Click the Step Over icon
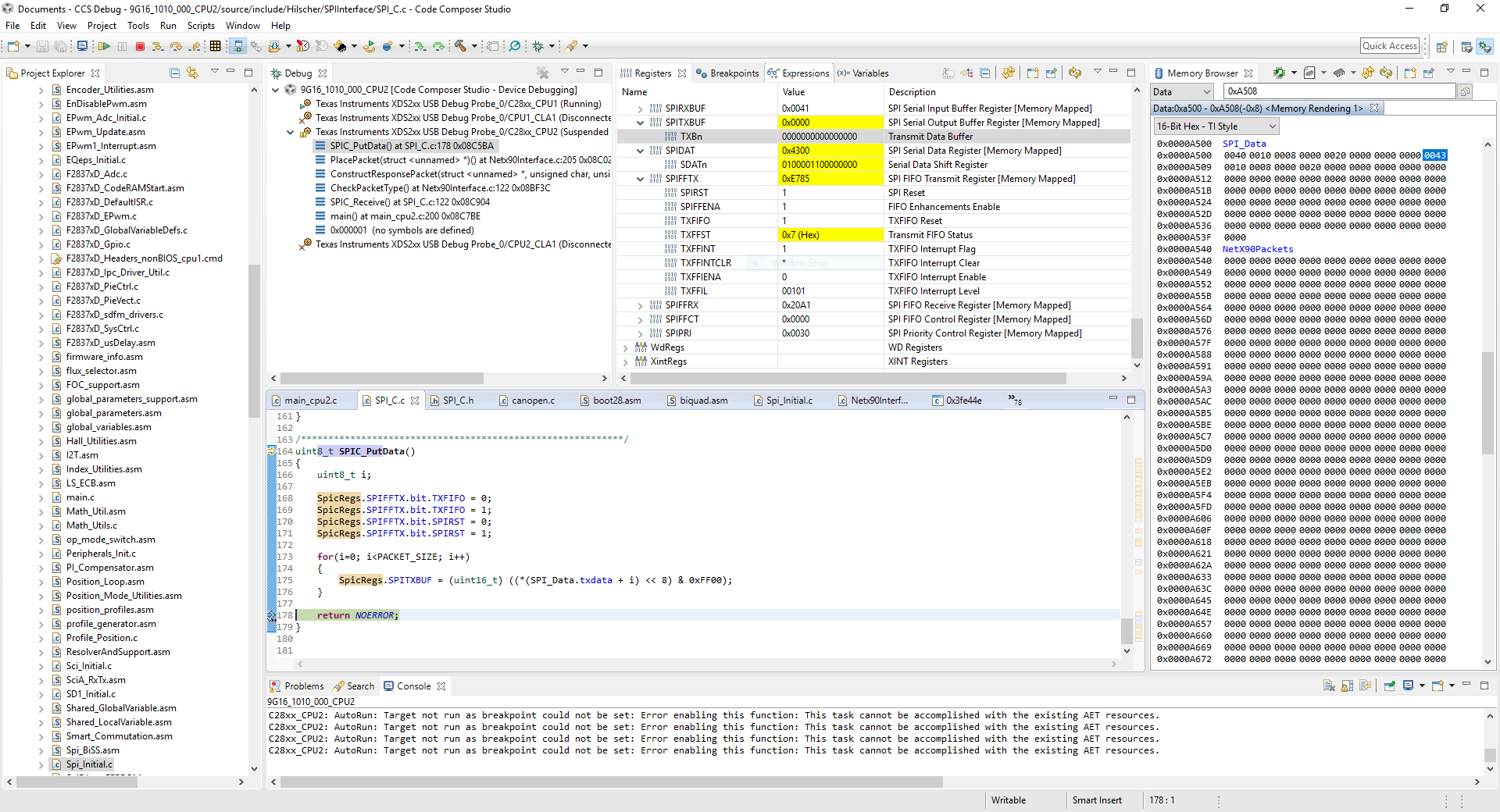This screenshot has width=1500, height=812. pos(176,47)
